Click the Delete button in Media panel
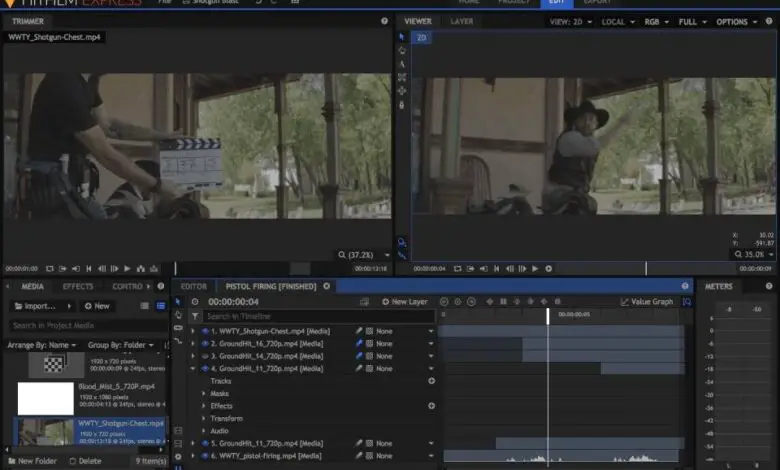780x470 pixels. click(x=85, y=461)
